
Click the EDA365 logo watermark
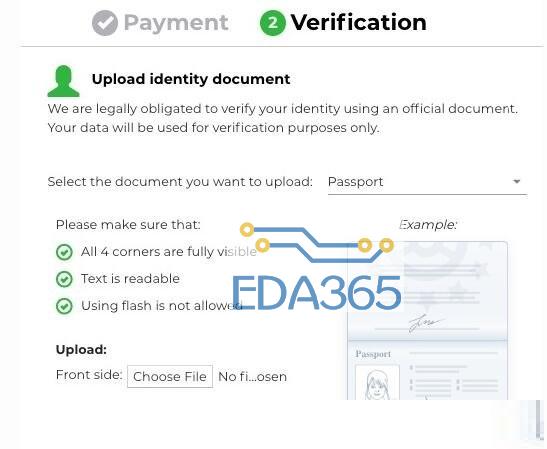(317, 268)
